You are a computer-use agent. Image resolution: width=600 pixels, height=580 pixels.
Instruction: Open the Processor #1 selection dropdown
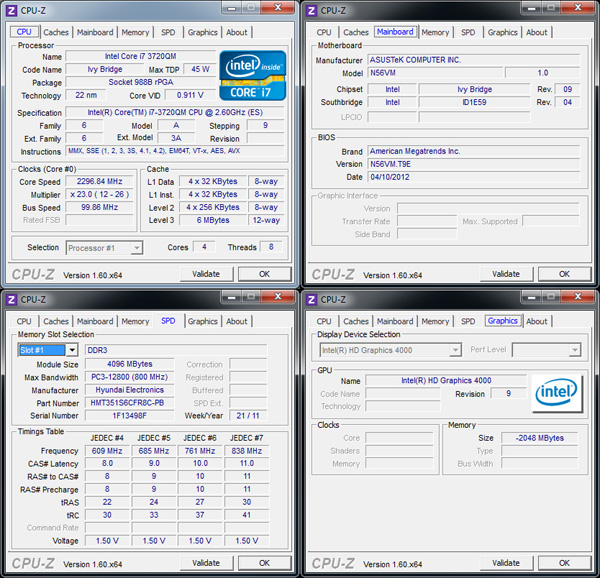pyautogui.click(x=137, y=248)
